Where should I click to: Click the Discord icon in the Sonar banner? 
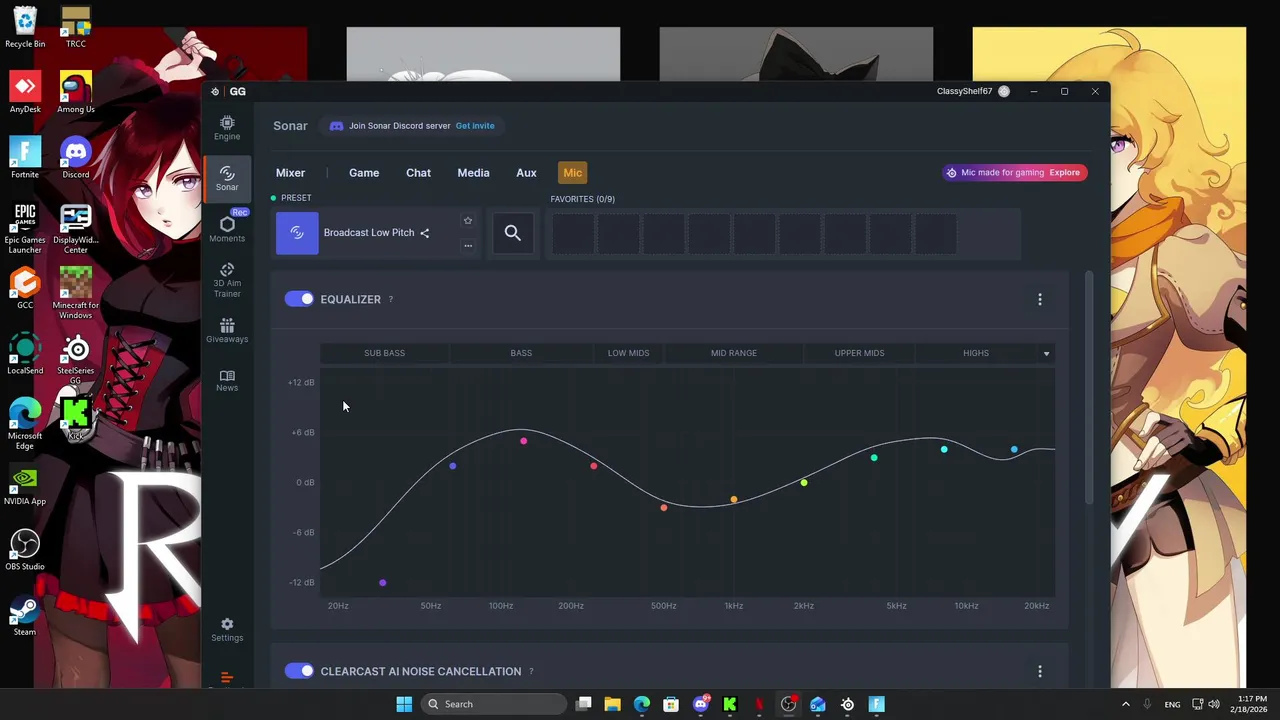click(x=336, y=126)
